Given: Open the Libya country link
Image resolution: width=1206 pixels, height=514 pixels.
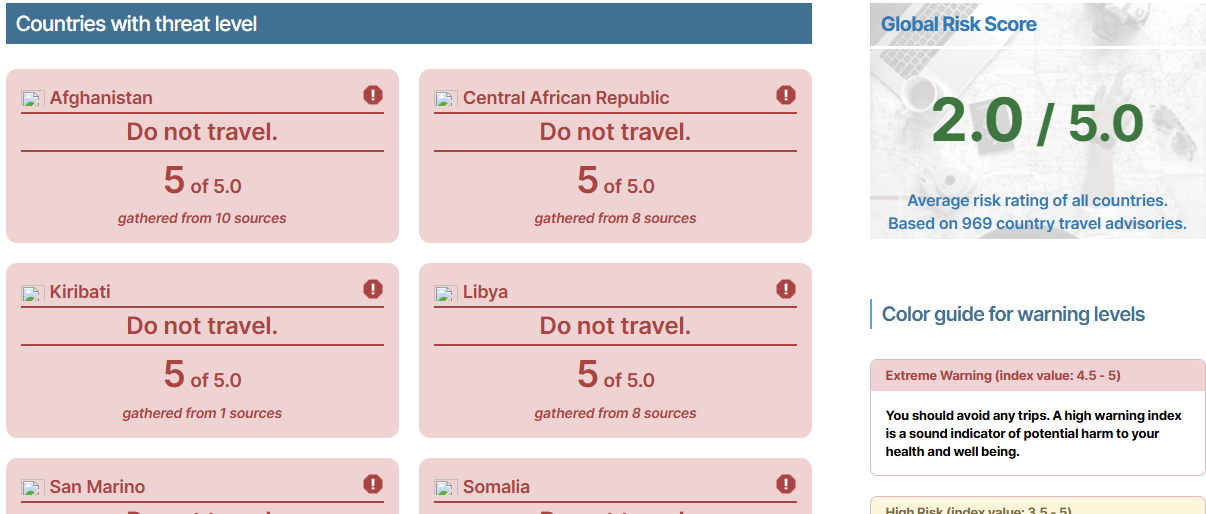Looking at the screenshot, I should coord(485,292).
